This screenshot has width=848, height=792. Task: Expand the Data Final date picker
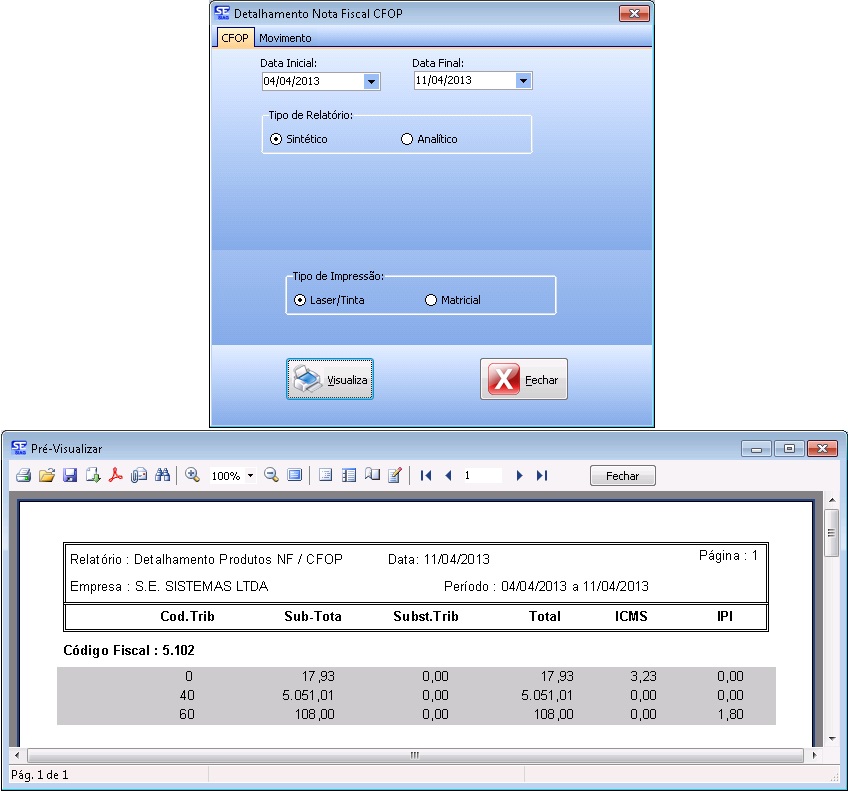[523, 81]
